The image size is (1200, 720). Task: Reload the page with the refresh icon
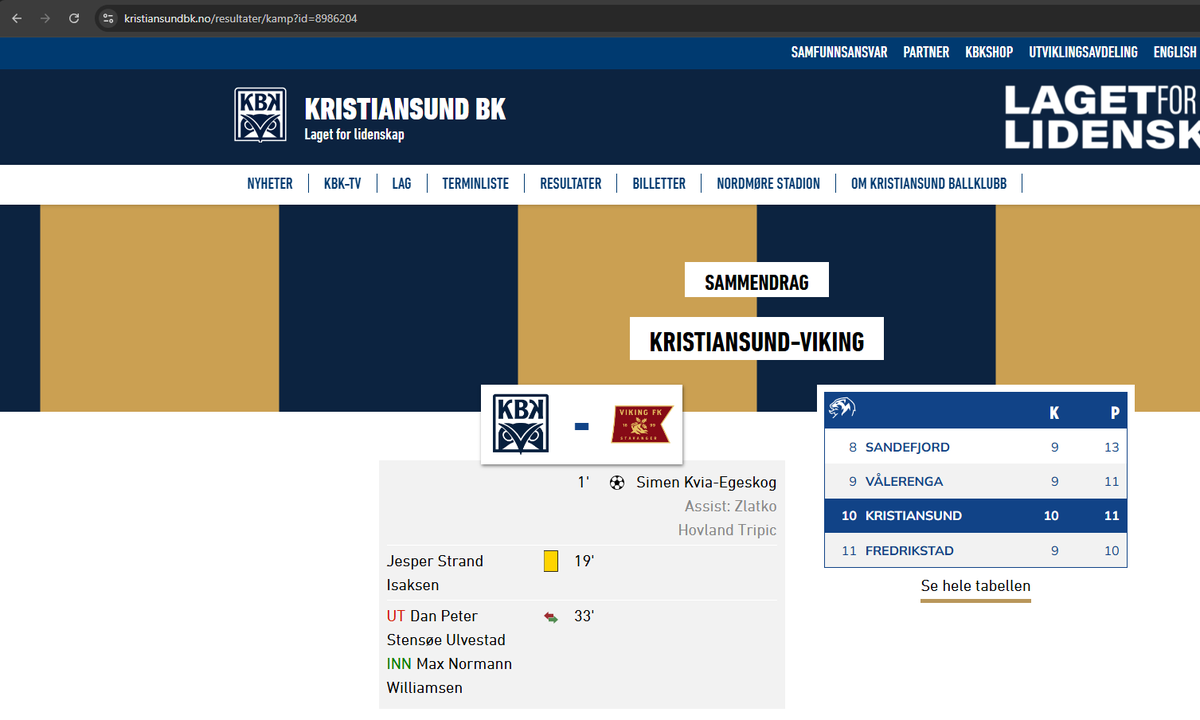(x=74, y=18)
